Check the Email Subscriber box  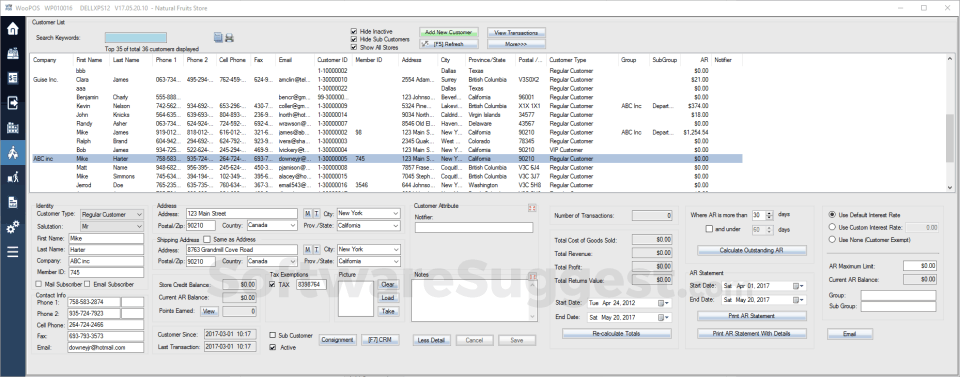click(x=87, y=284)
